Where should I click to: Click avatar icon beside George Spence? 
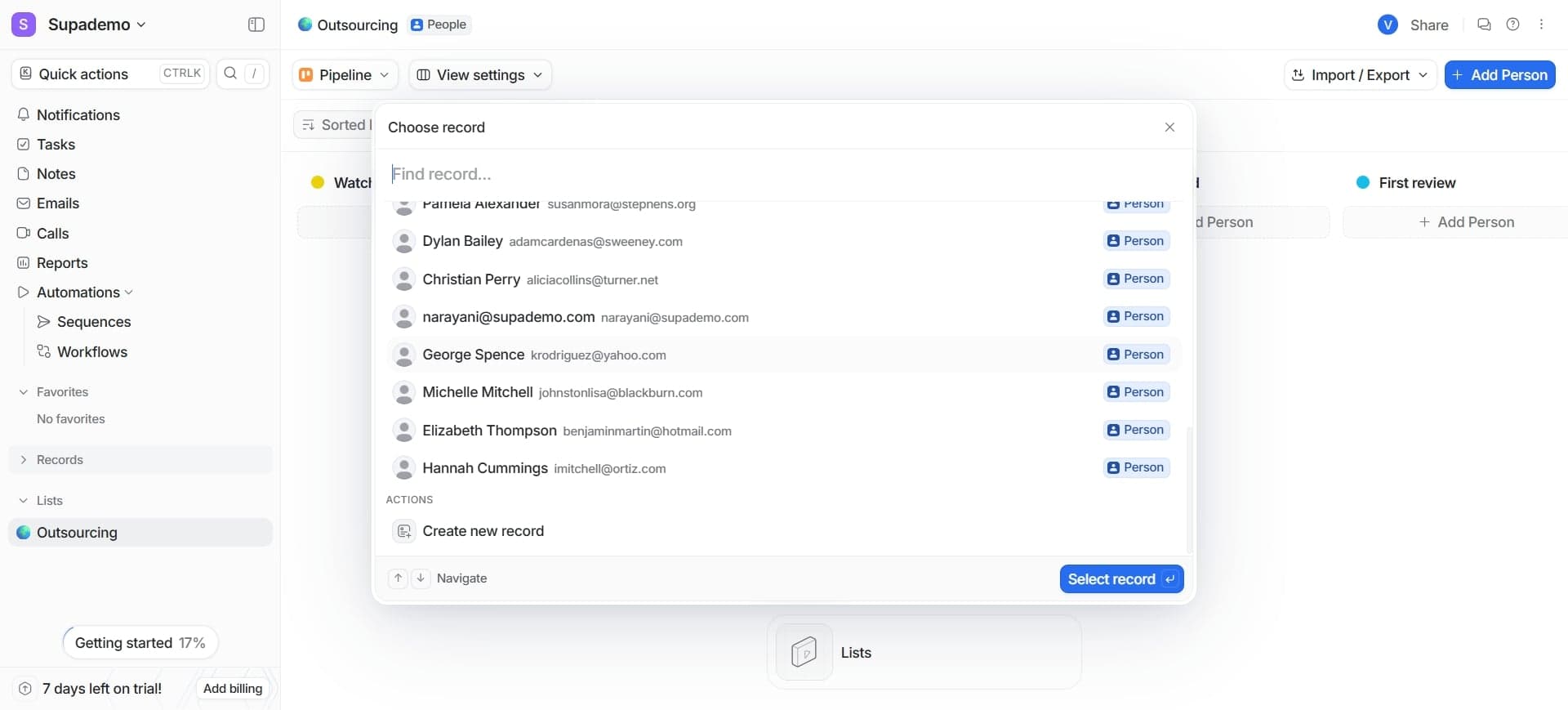point(403,355)
